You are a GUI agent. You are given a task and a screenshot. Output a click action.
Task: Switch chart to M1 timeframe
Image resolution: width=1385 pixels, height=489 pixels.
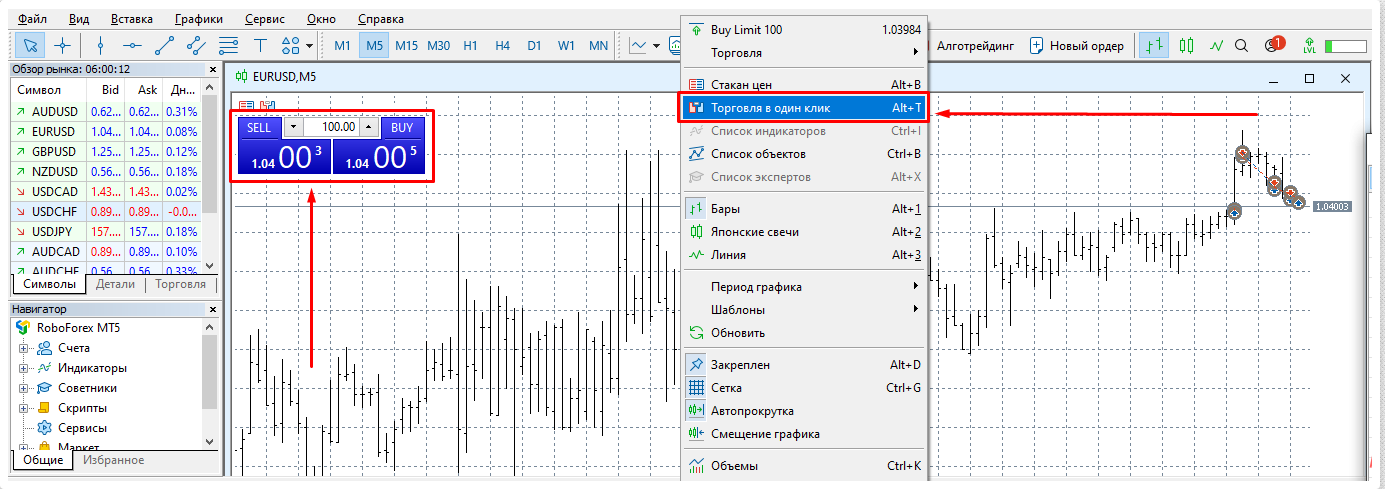[x=343, y=45]
